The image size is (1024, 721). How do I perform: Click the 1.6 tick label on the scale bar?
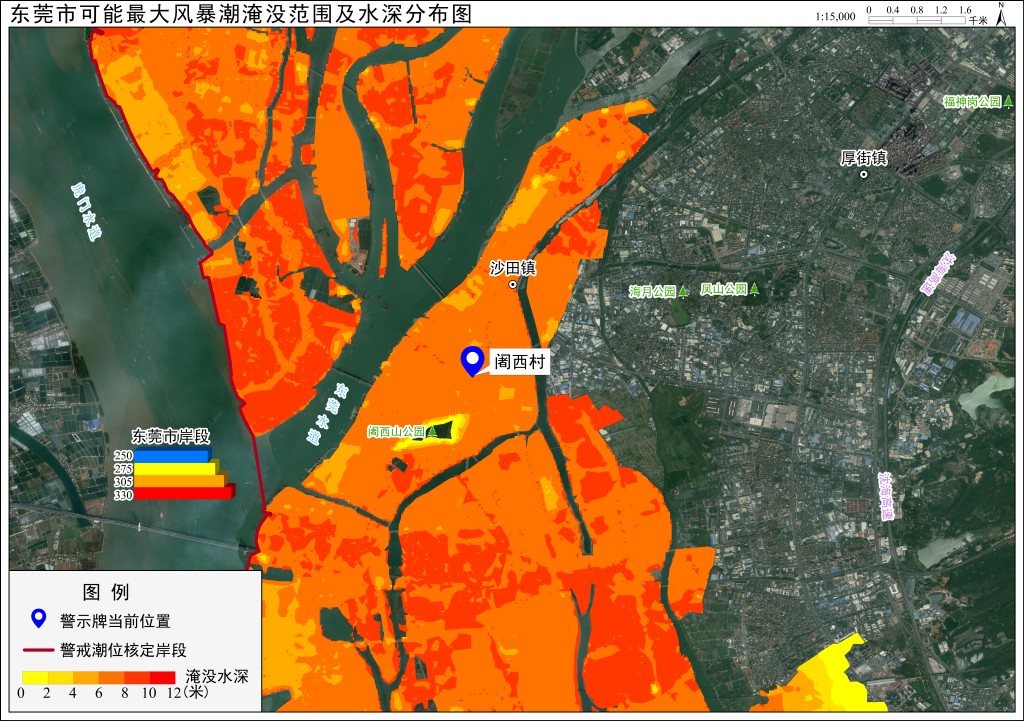965,10
